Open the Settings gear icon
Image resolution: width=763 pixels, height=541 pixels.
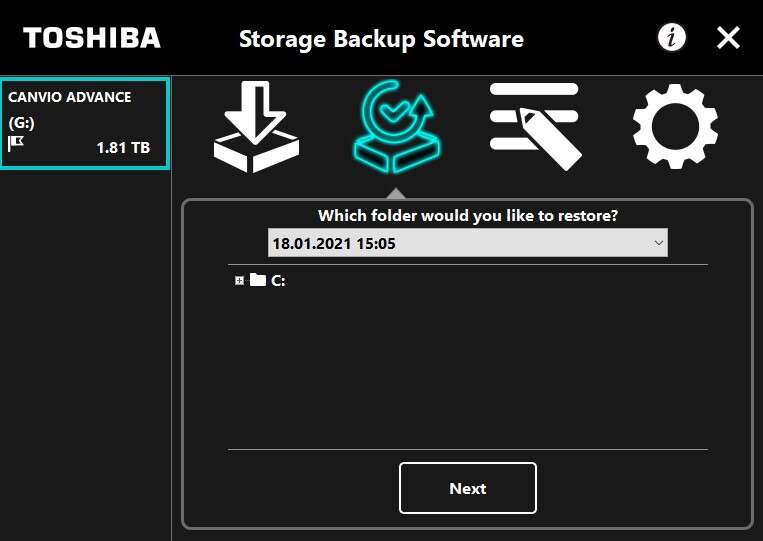click(x=675, y=127)
